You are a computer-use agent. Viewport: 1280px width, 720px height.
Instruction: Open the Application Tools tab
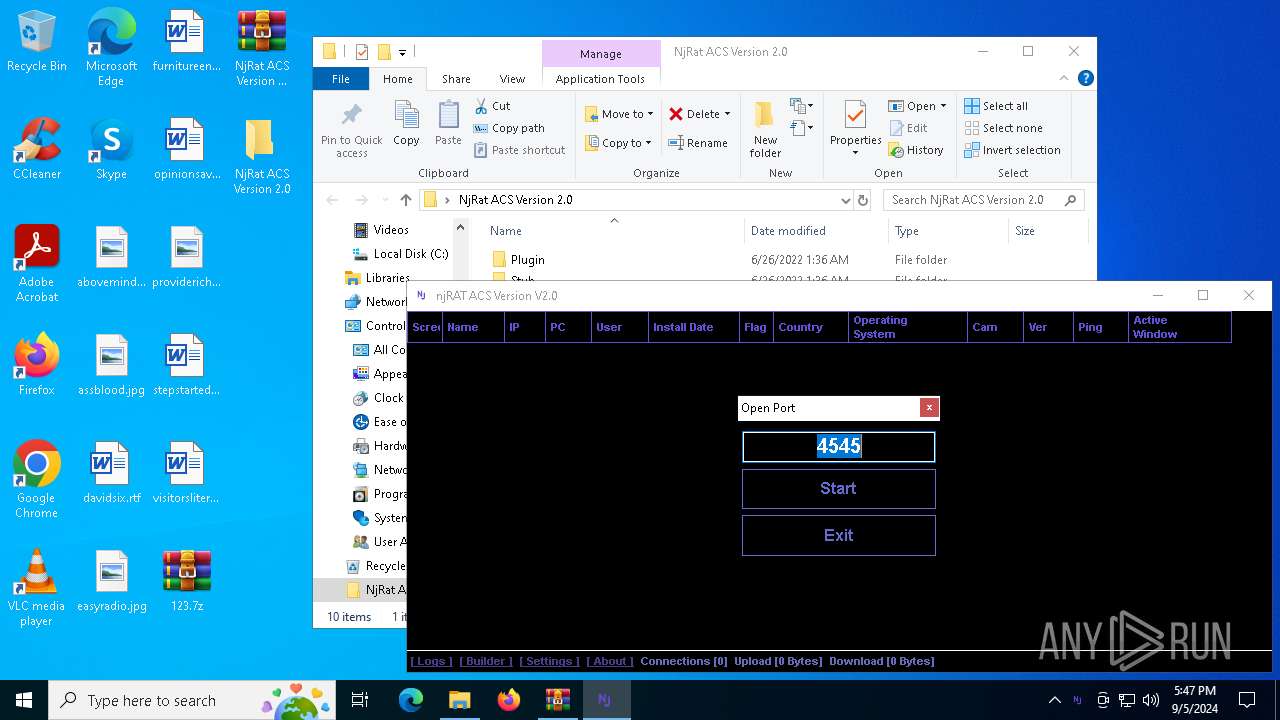(600, 79)
